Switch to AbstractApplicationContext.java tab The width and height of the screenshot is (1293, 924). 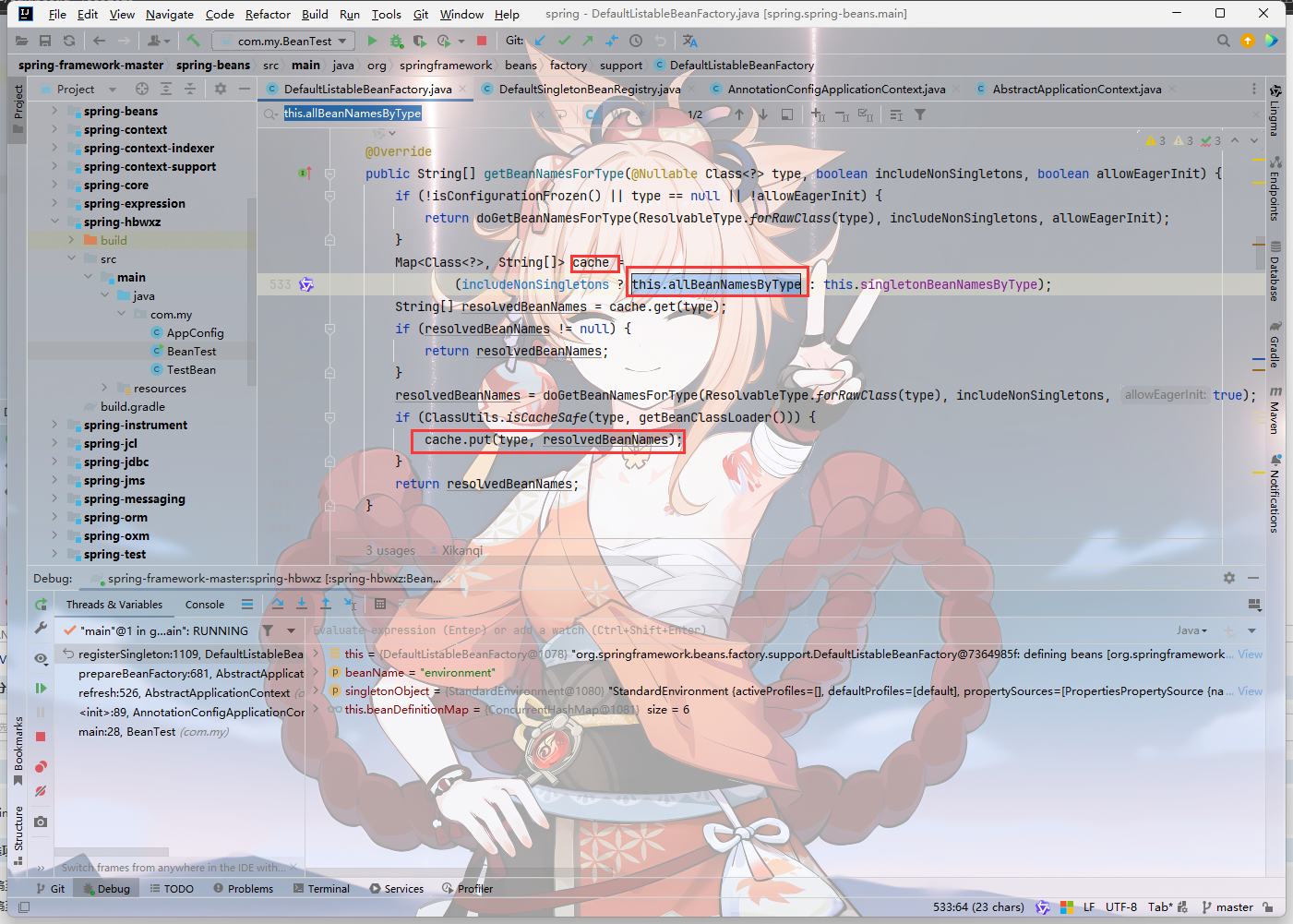pos(1076,90)
